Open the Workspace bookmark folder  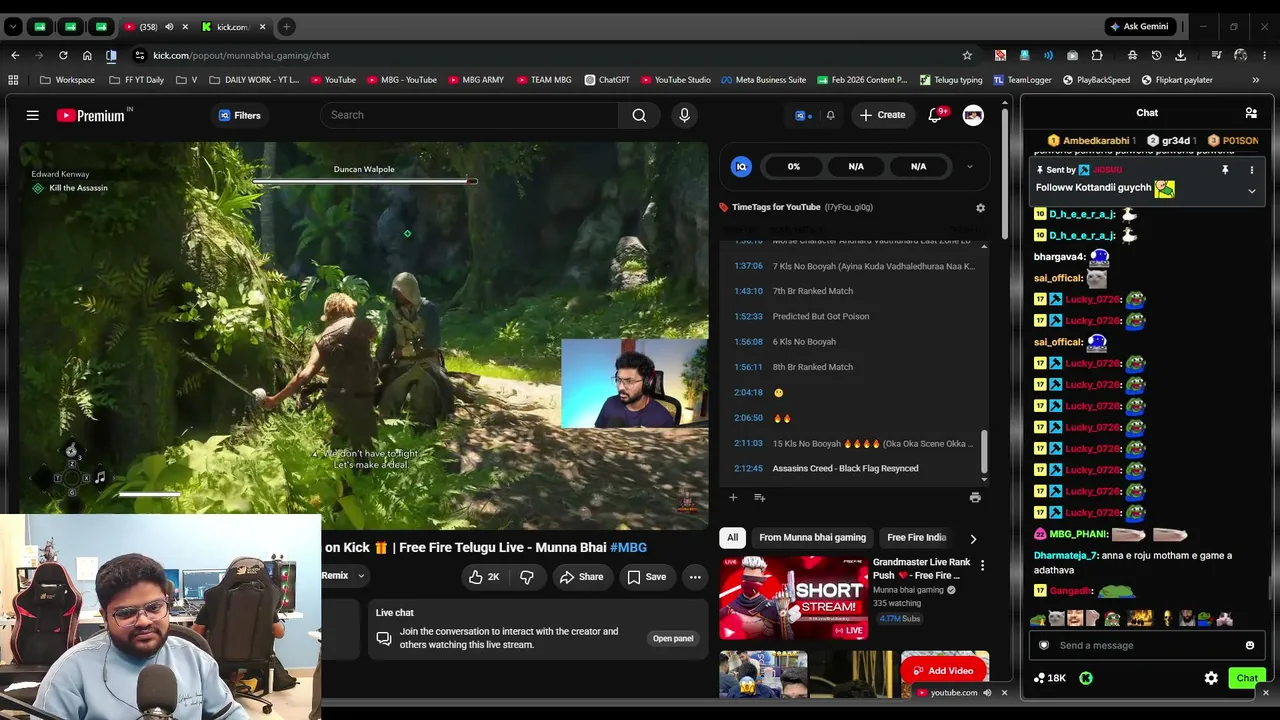pyautogui.click(x=68, y=80)
